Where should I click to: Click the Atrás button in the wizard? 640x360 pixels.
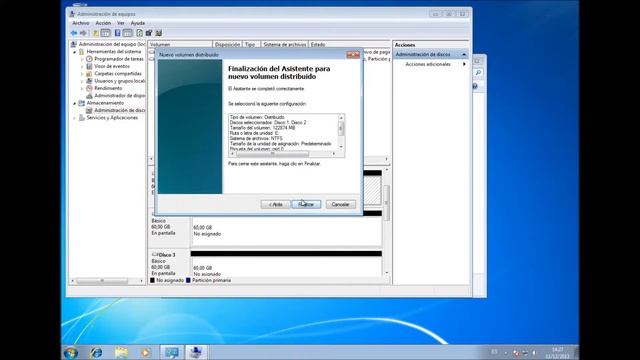(276, 204)
